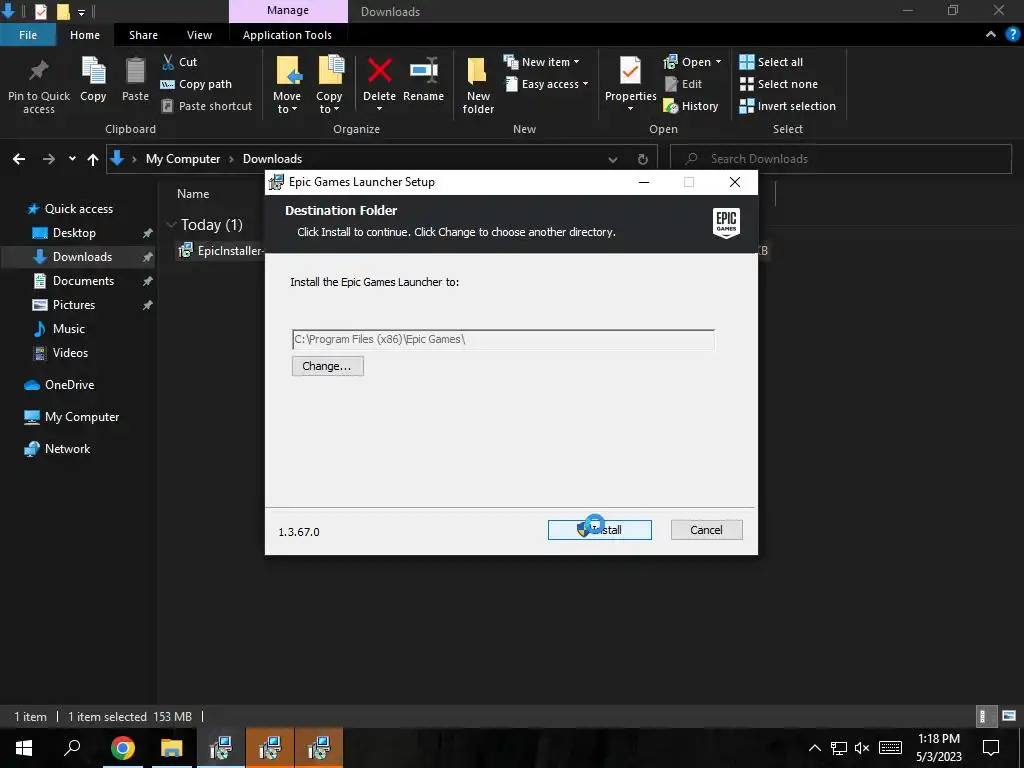Click Select none in ribbon

click(x=778, y=84)
